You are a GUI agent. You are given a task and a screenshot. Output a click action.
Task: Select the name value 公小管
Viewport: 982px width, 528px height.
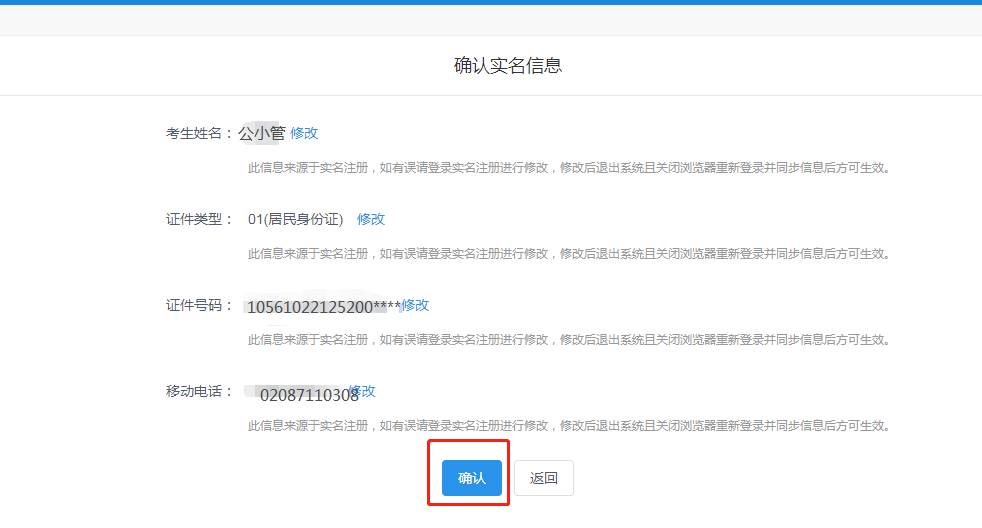point(262,133)
